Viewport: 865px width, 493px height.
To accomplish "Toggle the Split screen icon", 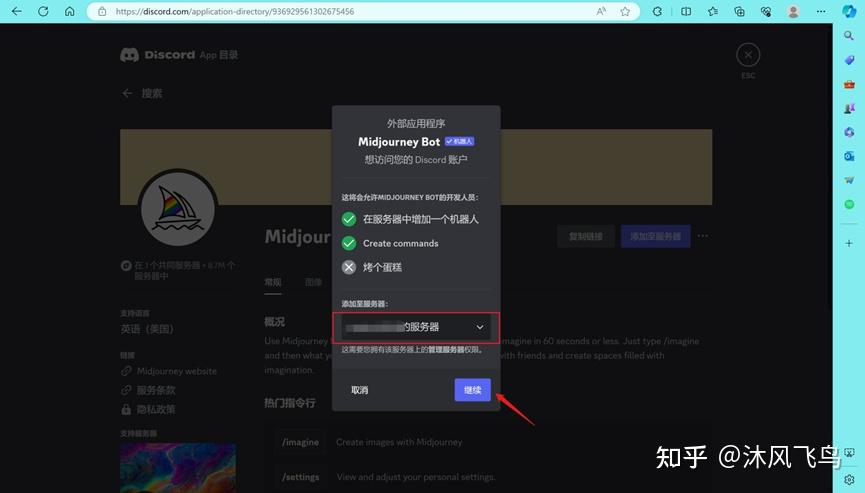I will pos(686,11).
